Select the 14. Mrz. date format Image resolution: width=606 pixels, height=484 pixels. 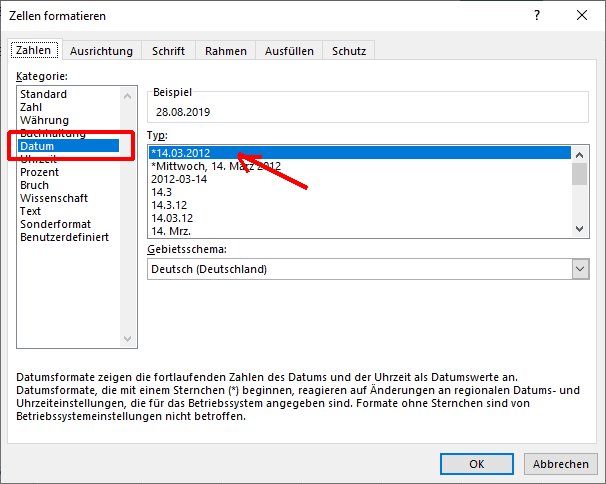(x=170, y=230)
